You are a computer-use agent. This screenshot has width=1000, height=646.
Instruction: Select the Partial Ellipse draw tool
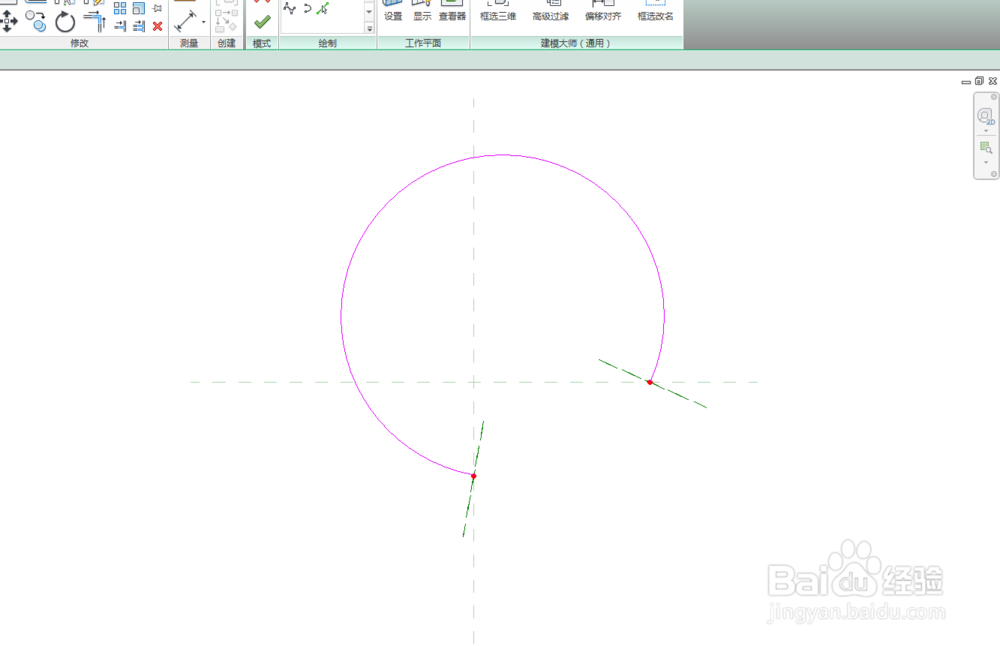[307, 8]
